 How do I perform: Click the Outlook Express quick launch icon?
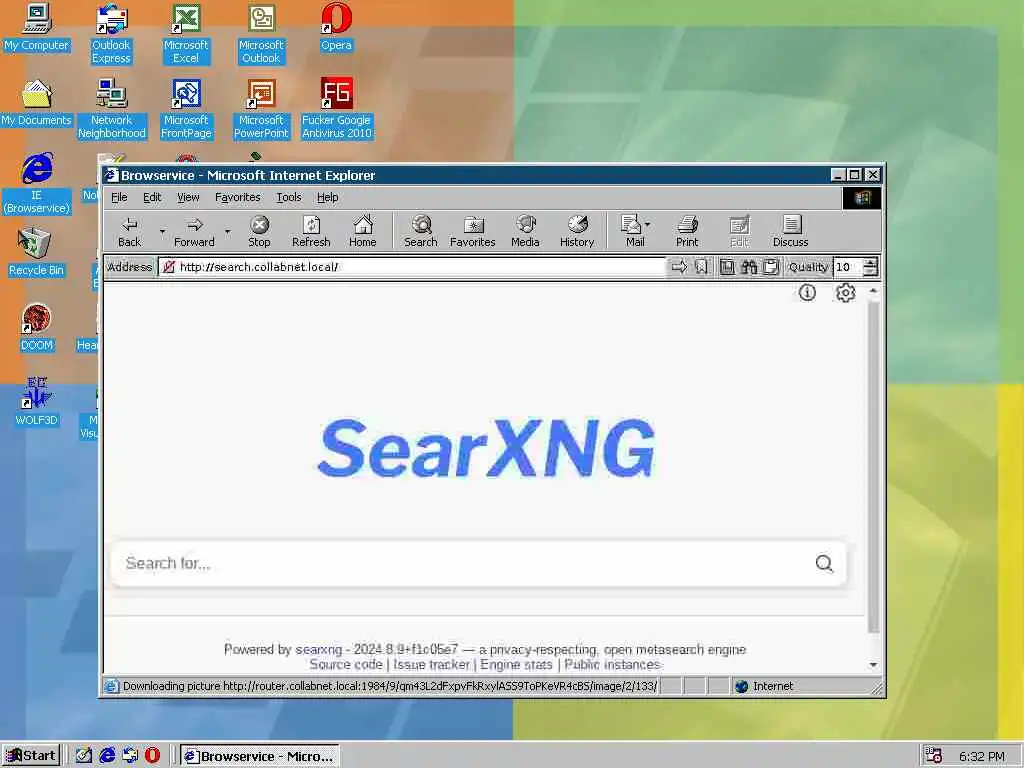(130, 755)
